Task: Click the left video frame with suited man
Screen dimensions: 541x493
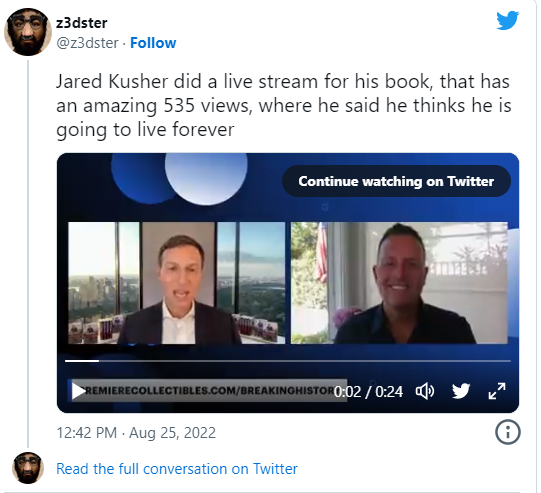Action: pyautogui.click(x=177, y=283)
